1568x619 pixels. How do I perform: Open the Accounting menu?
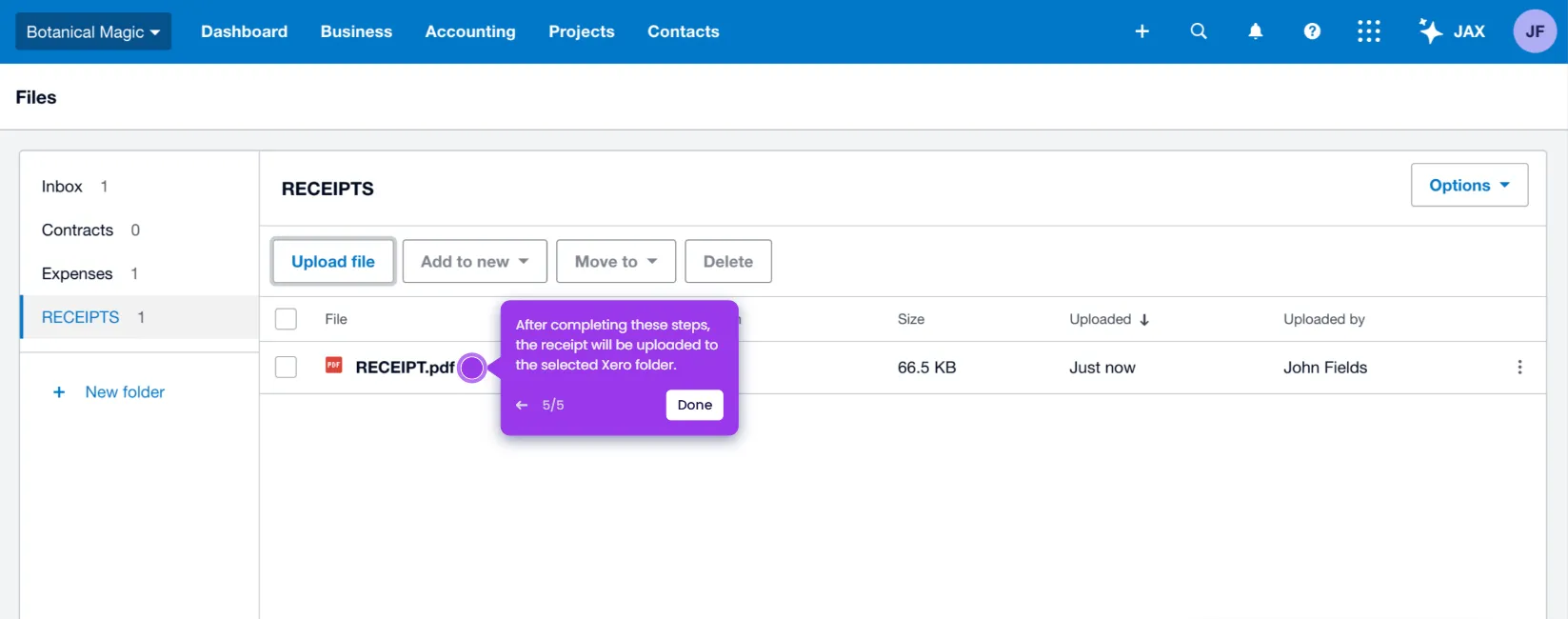click(470, 31)
